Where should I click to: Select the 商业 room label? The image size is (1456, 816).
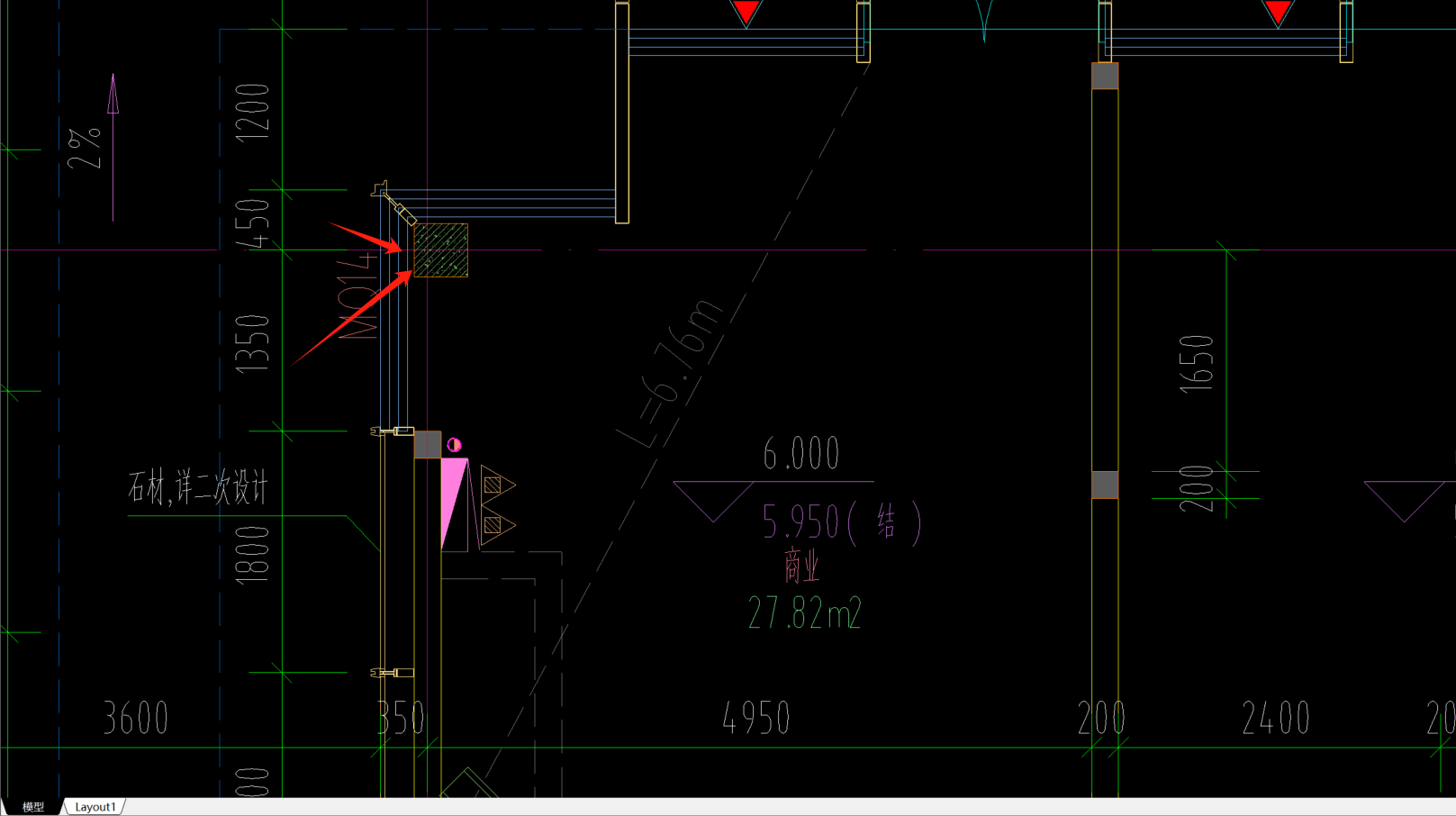[x=801, y=567]
